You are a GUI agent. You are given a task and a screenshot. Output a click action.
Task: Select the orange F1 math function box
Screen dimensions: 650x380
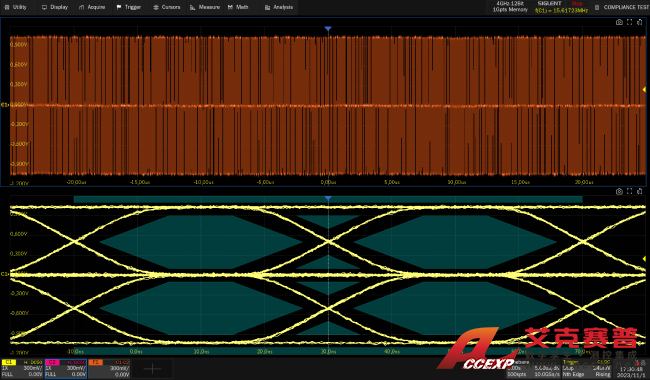109,368
